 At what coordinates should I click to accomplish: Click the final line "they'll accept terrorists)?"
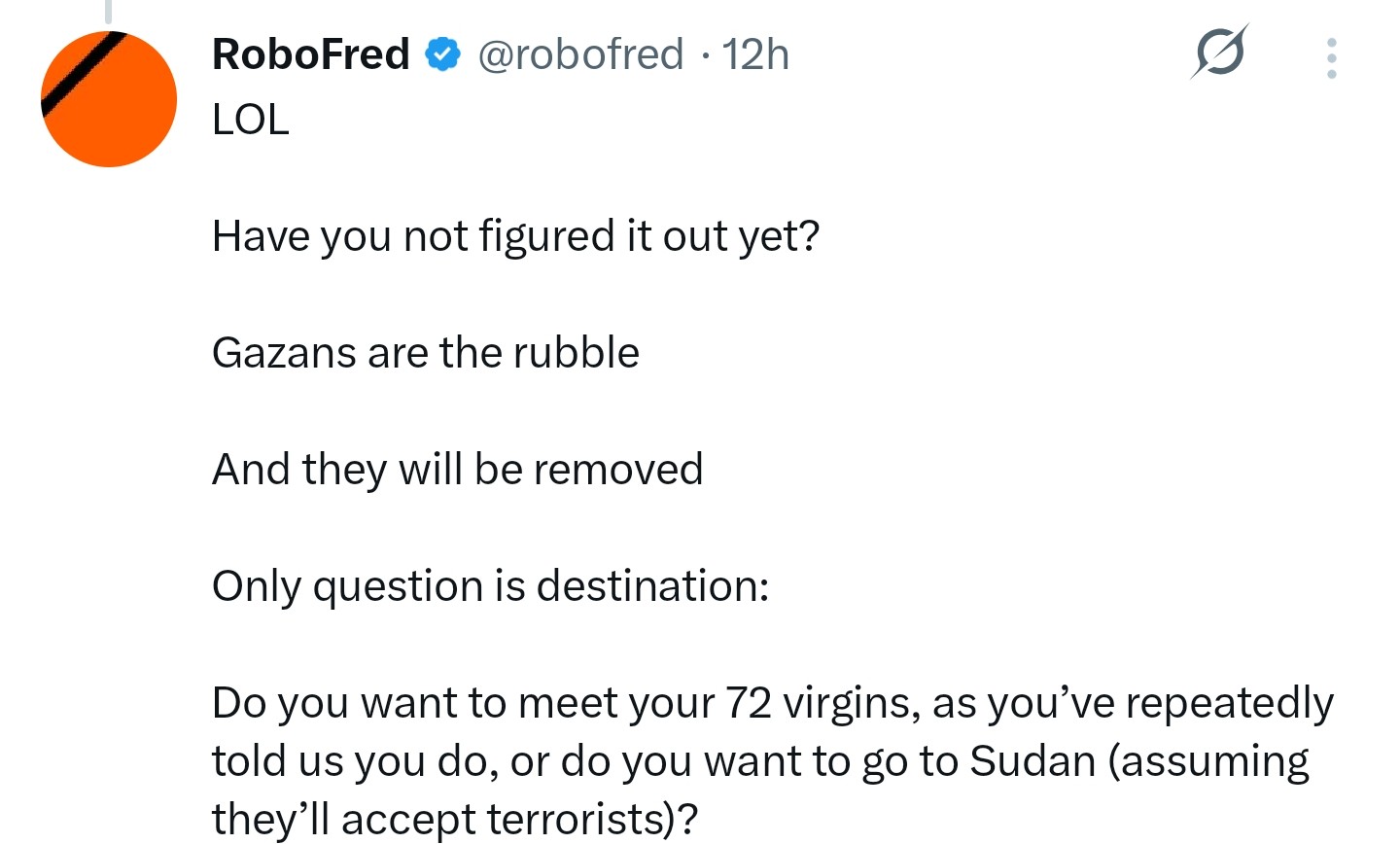455,819
